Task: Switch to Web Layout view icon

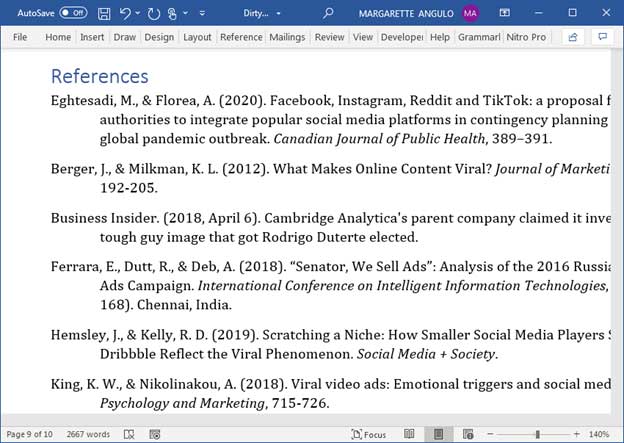Action: pyautogui.click(x=468, y=434)
